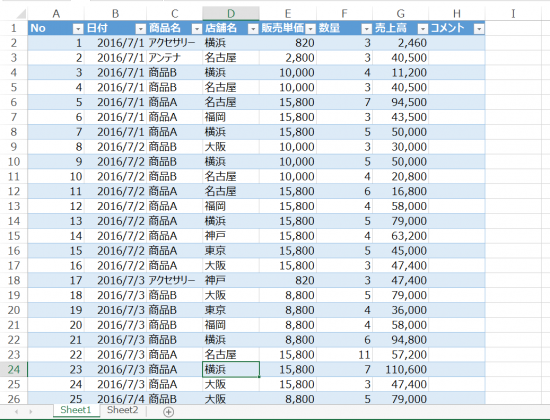Click the Select All corner triangle
Viewport: 550px width, 420px height.
click(20, 14)
